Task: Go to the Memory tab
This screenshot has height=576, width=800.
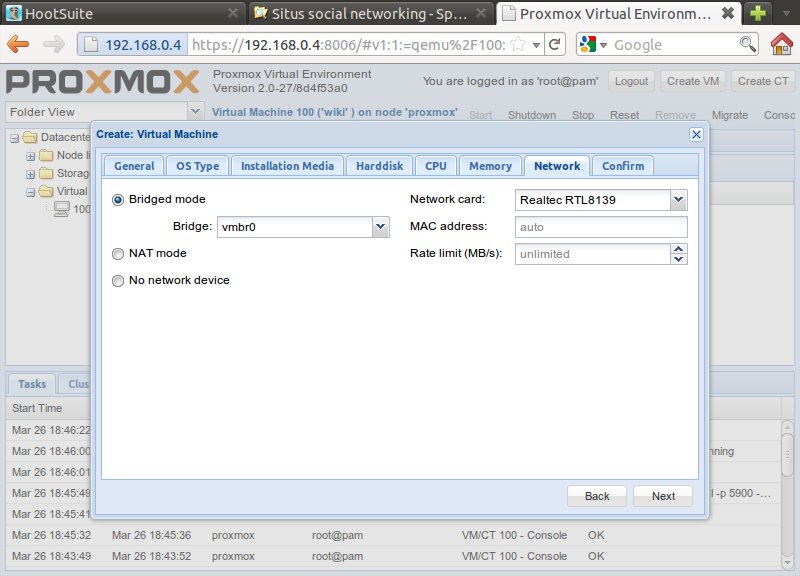Action: (x=490, y=166)
